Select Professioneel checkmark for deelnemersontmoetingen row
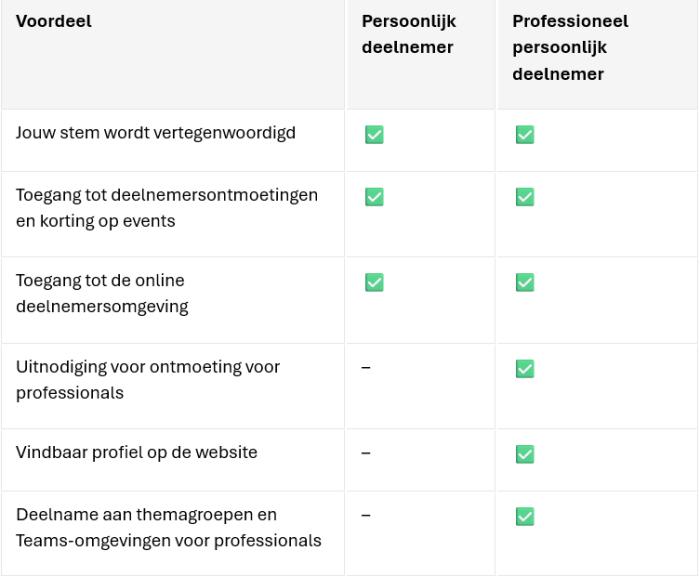 (x=524, y=197)
